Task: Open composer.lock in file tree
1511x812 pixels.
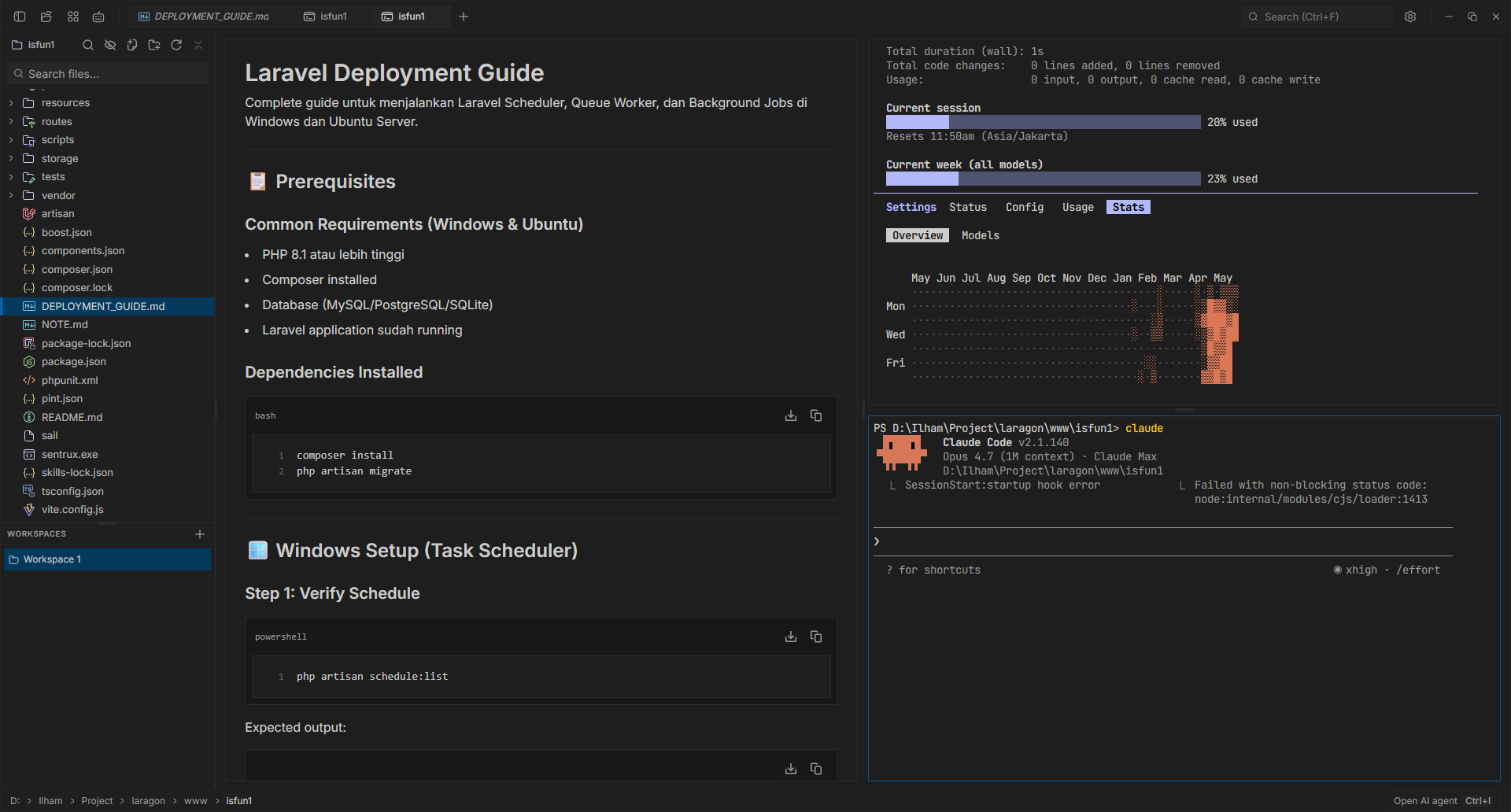Action: 107,288
